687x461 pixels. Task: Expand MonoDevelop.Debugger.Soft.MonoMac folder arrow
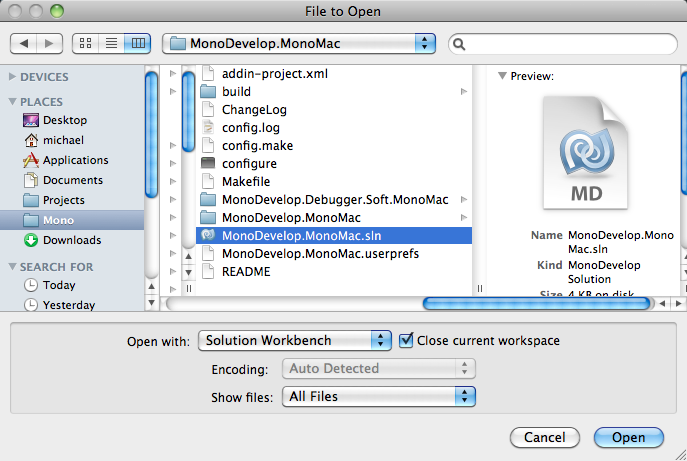[464, 200]
